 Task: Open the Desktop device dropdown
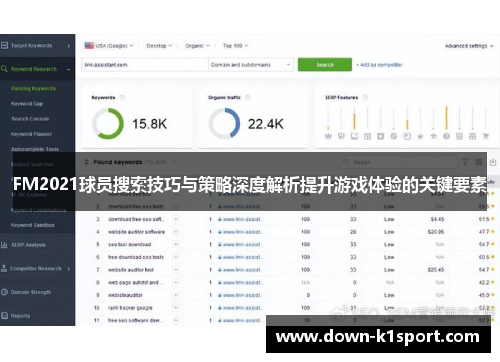click(159, 46)
